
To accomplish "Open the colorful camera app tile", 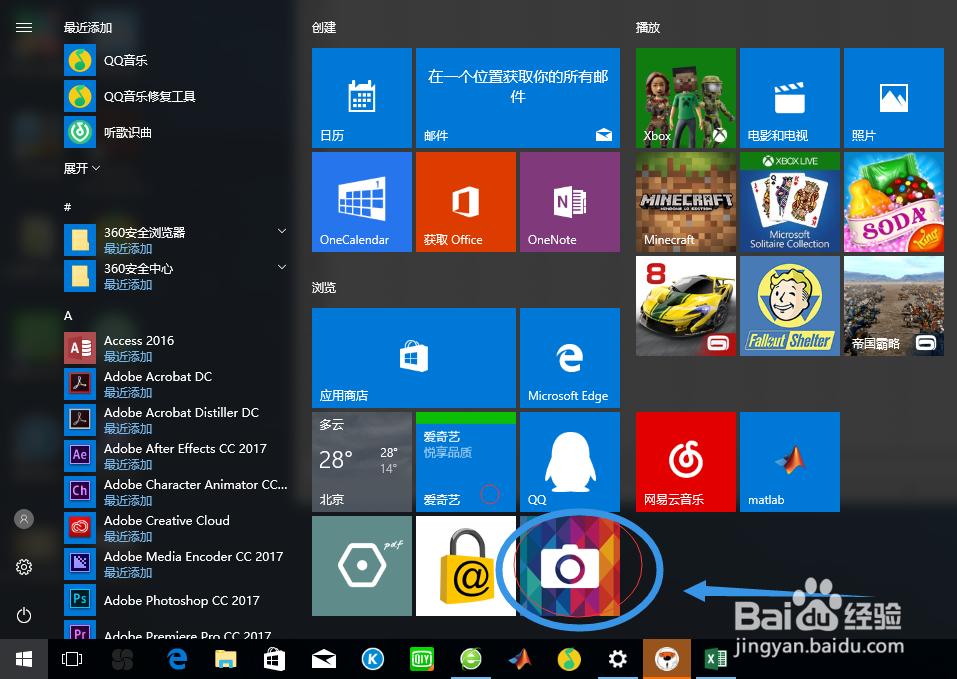I will [x=570, y=566].
